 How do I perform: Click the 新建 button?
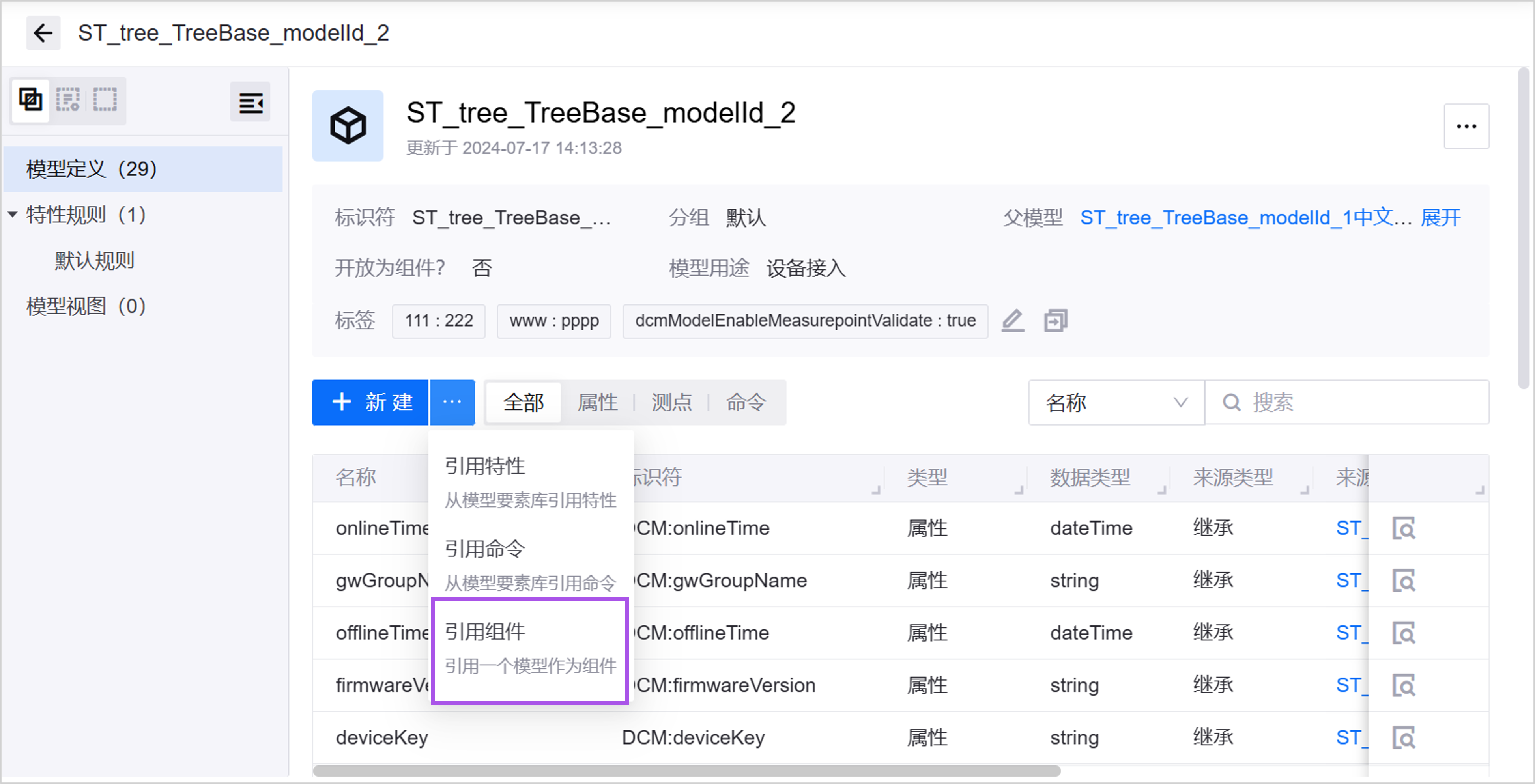371,403
